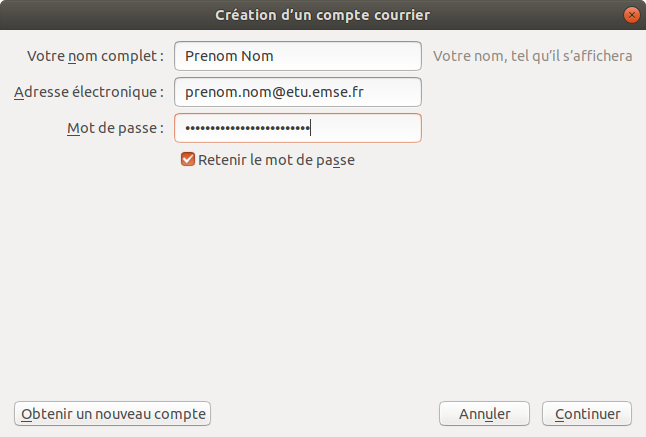Focus the Adresse électronique input field
Image resolution: width=646 pixels, height=437 pixels.
click(297, 92)
